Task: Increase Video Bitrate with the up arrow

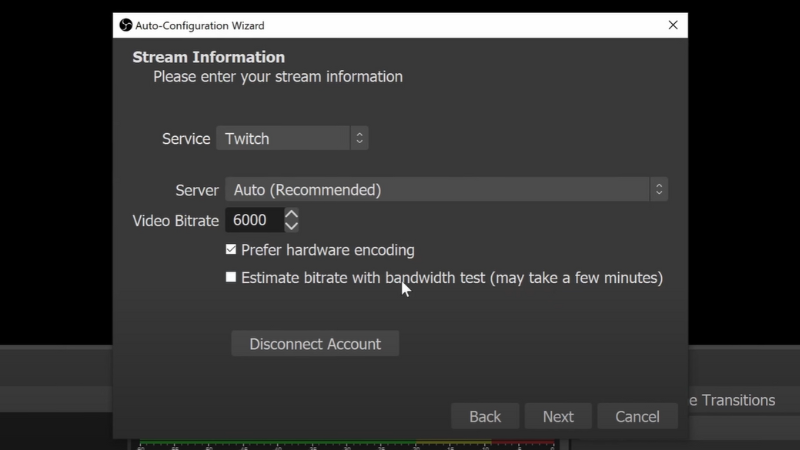Action: (x=291, y=214)
